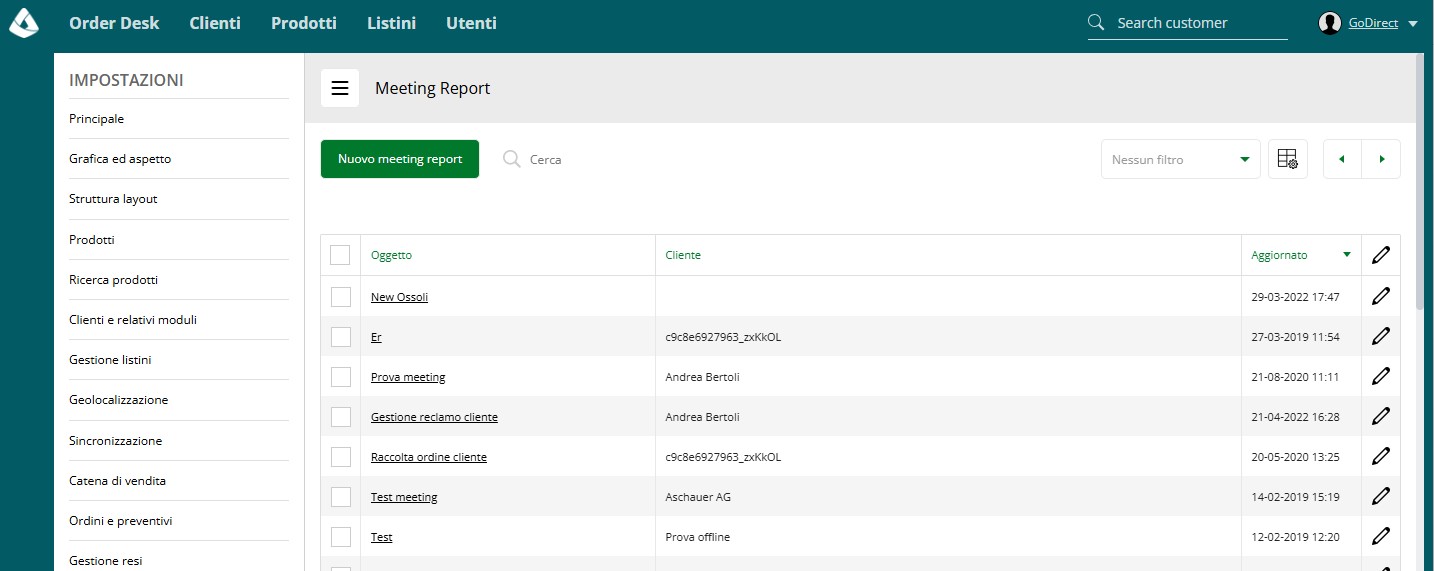Click the app logo in top-left corner
Image resolution: width=1434 pixels, height=571 pixels.
24,22
